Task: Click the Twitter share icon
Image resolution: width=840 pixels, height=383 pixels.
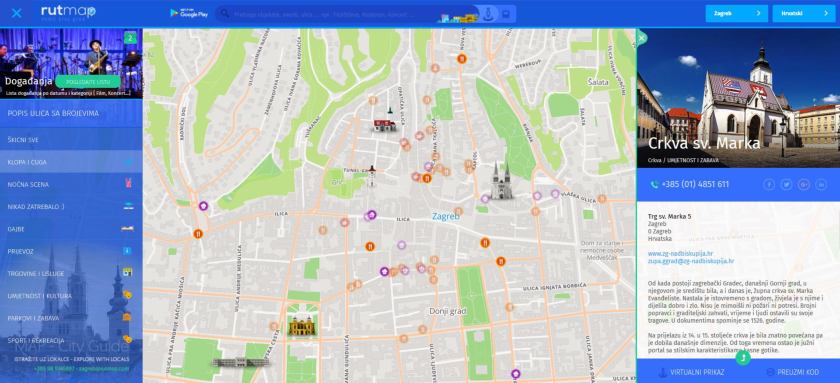Action: point(786,185)
